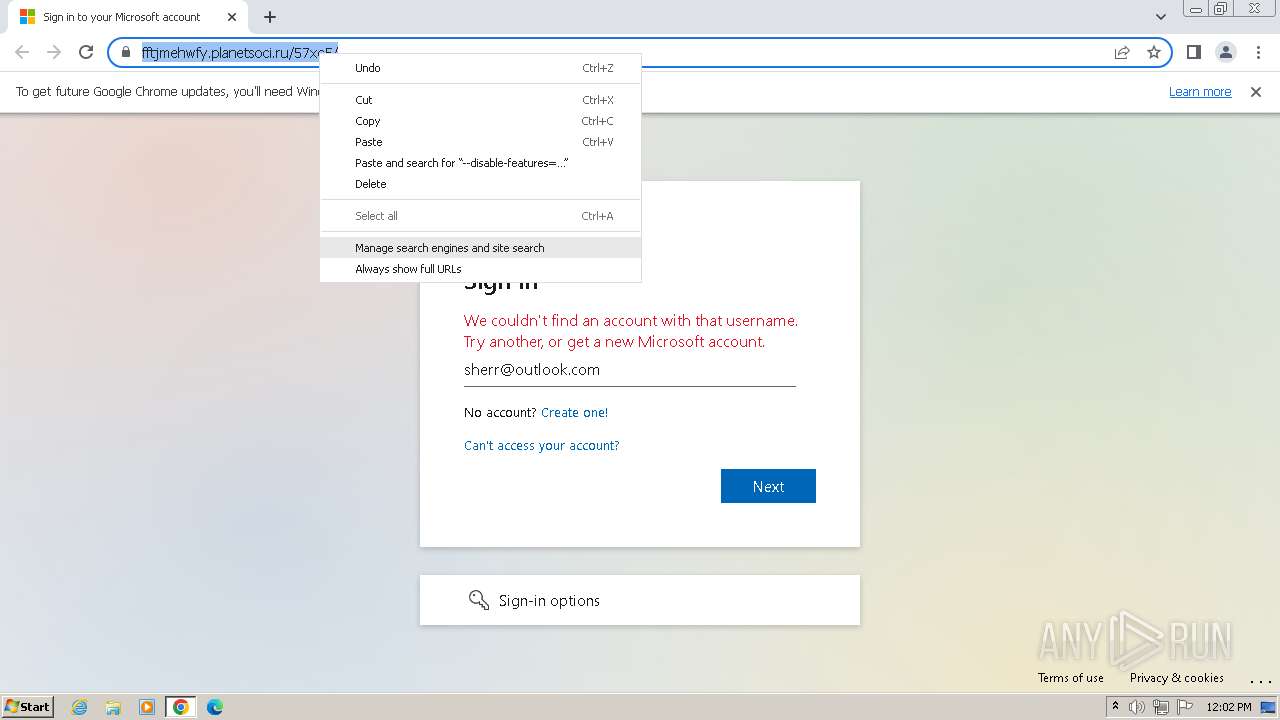1280x720 pixels.
Task: Open the volume speaker tray icon
Action: tap(1136, 707)
